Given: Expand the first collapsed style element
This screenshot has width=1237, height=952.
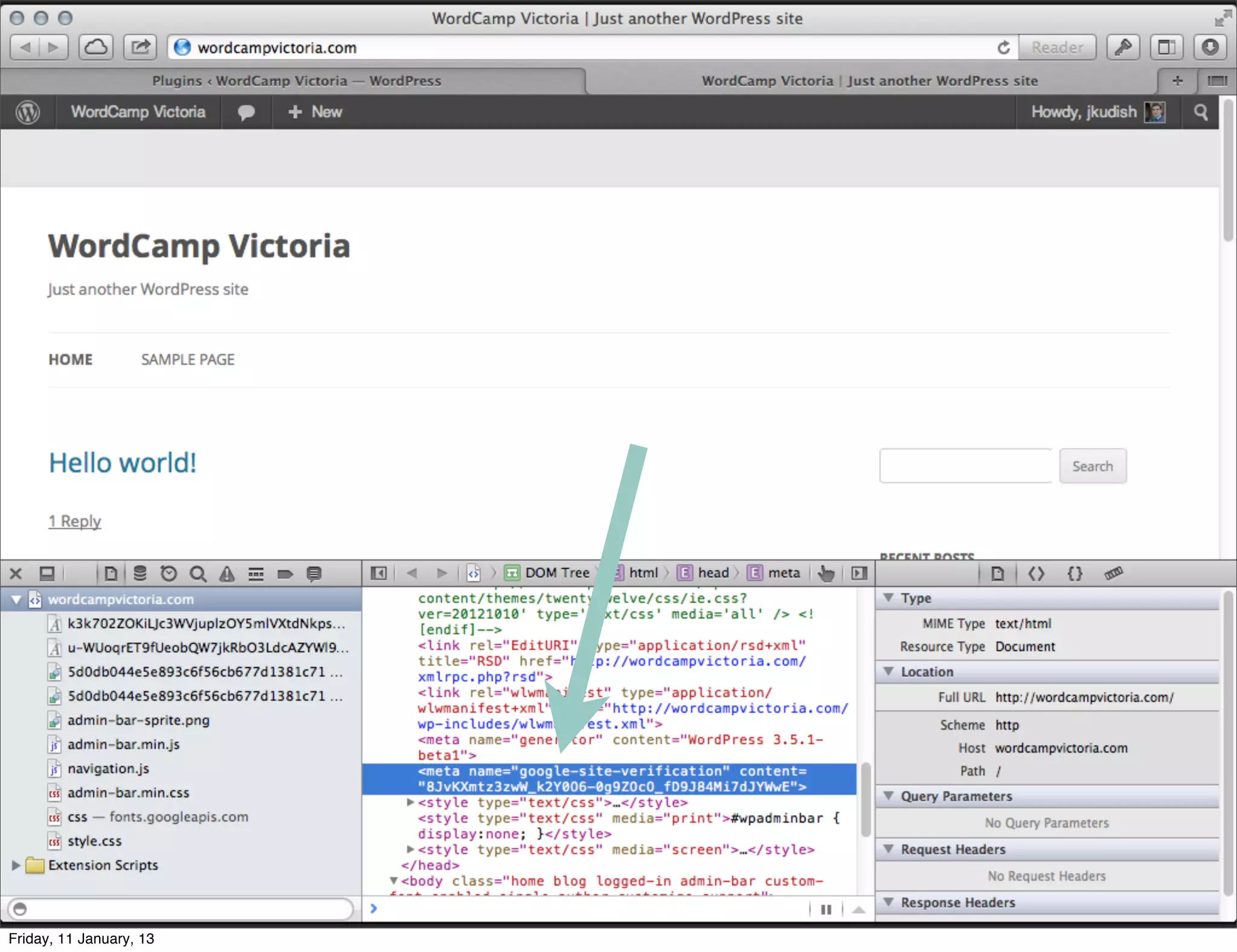Looking at the screenshot, I should 410,803.
